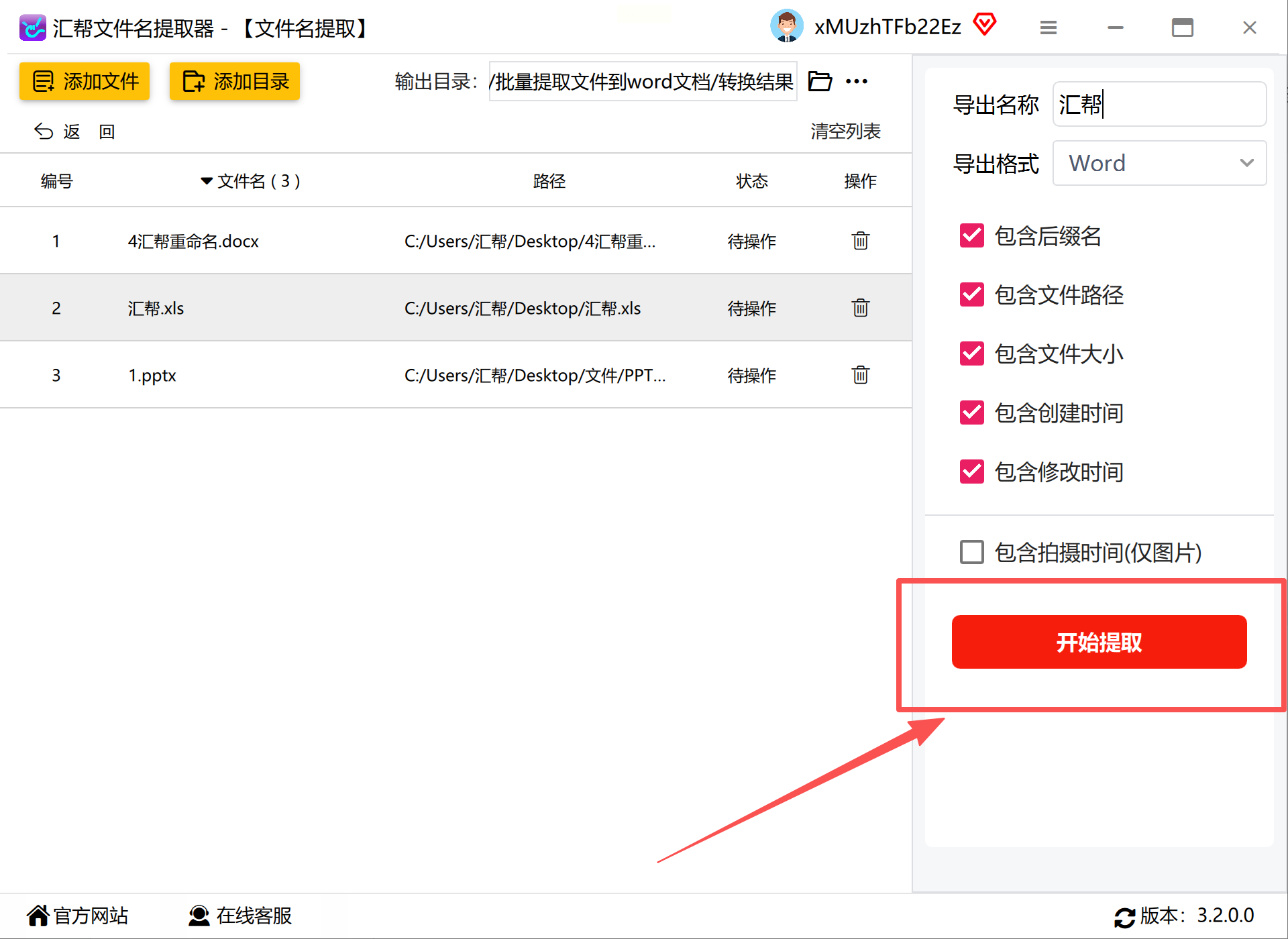The width and height of the screenshot is (1288, 939).
Task: Click the three-dots browse output directory icon
Action: tap(857, 82)
